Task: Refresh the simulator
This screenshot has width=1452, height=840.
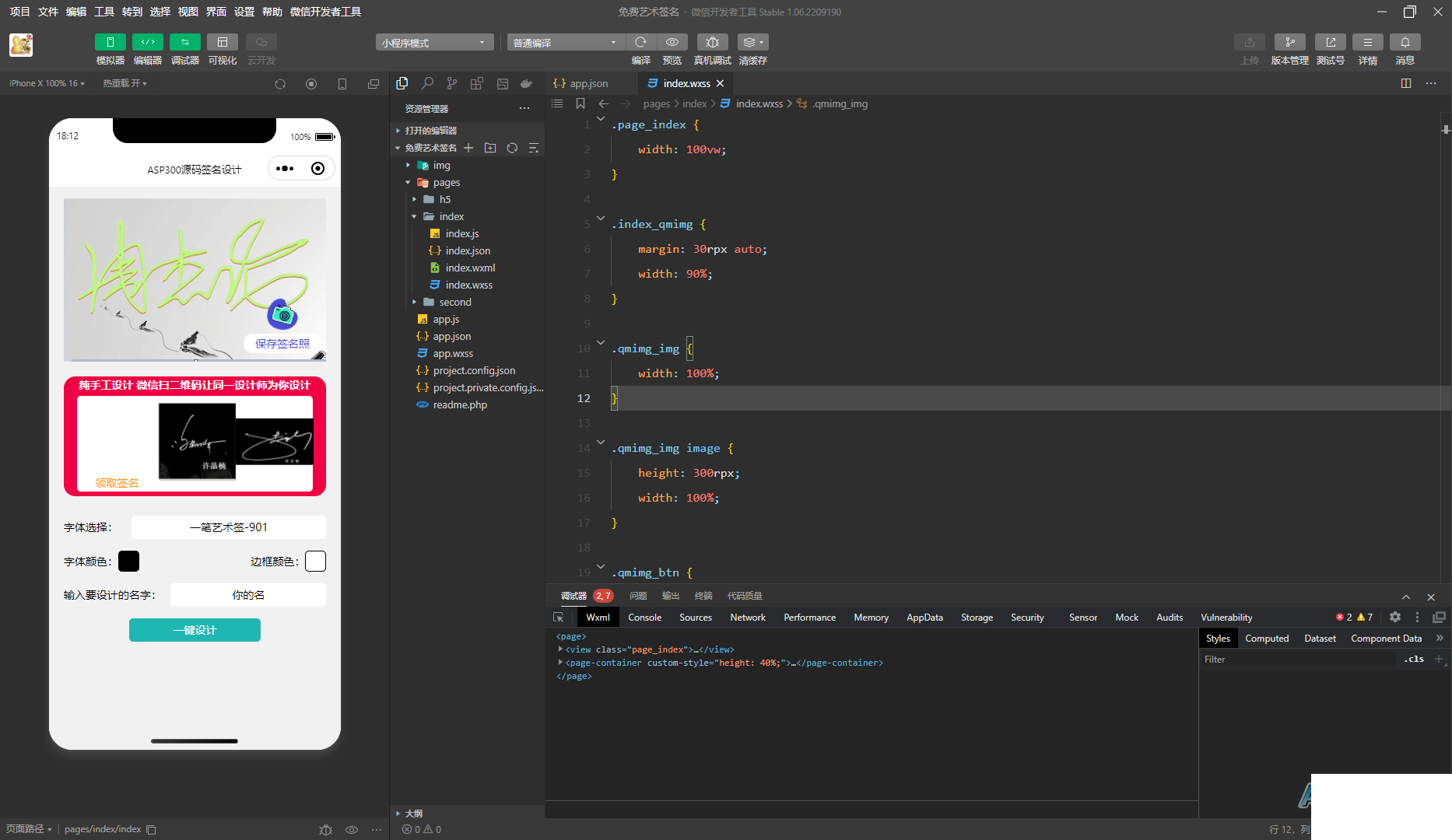Action: click(x=280, y=84)
